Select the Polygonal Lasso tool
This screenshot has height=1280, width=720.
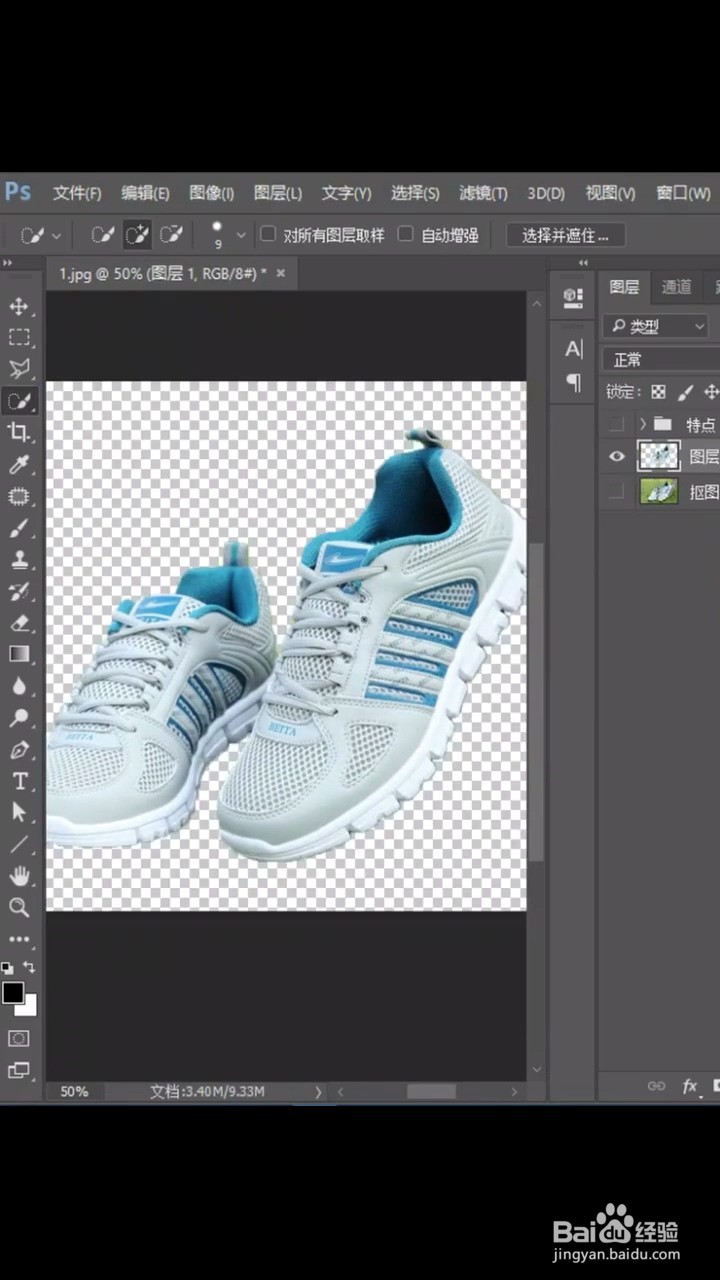19,369
